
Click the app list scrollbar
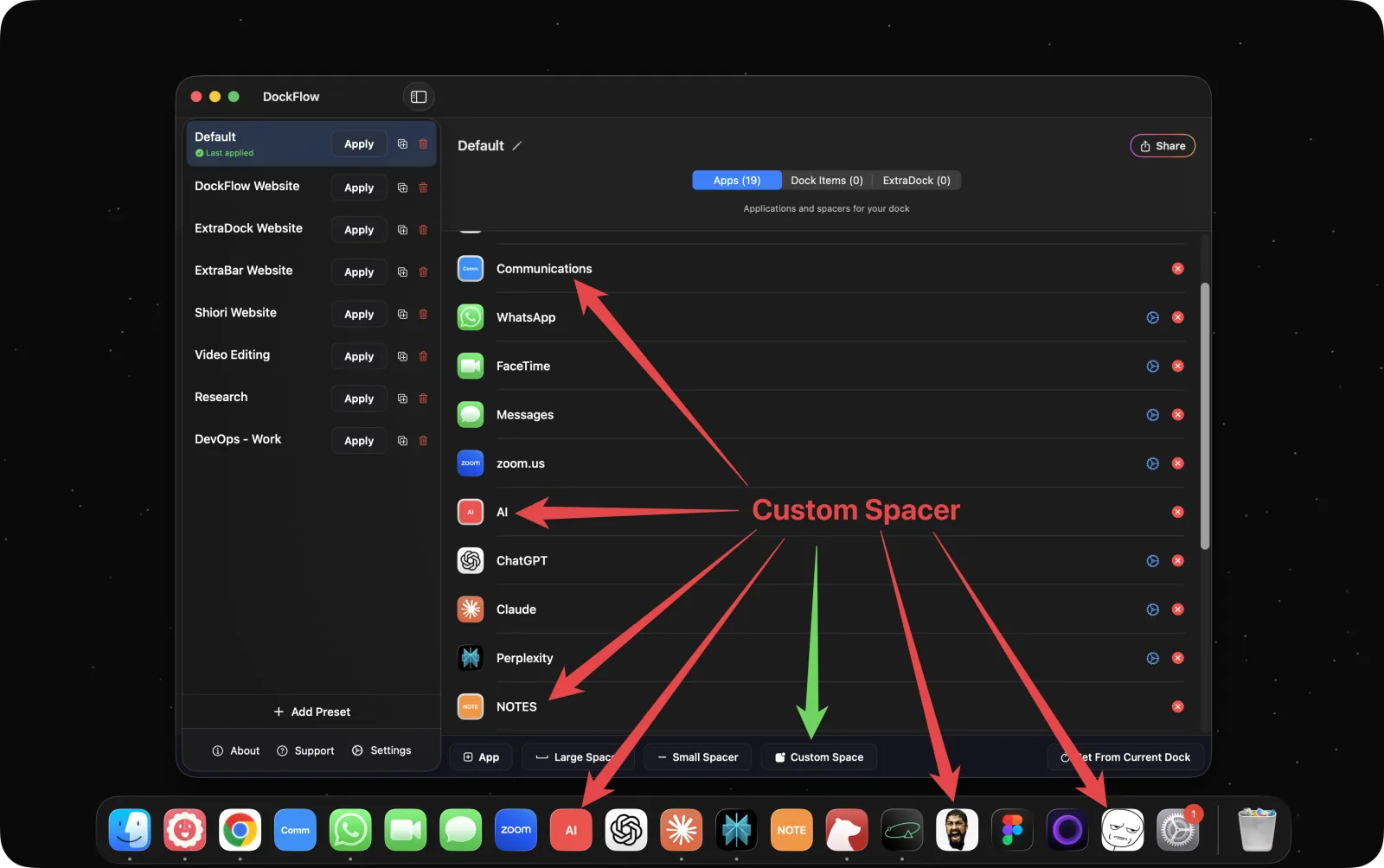click(x=1205, y=416)
